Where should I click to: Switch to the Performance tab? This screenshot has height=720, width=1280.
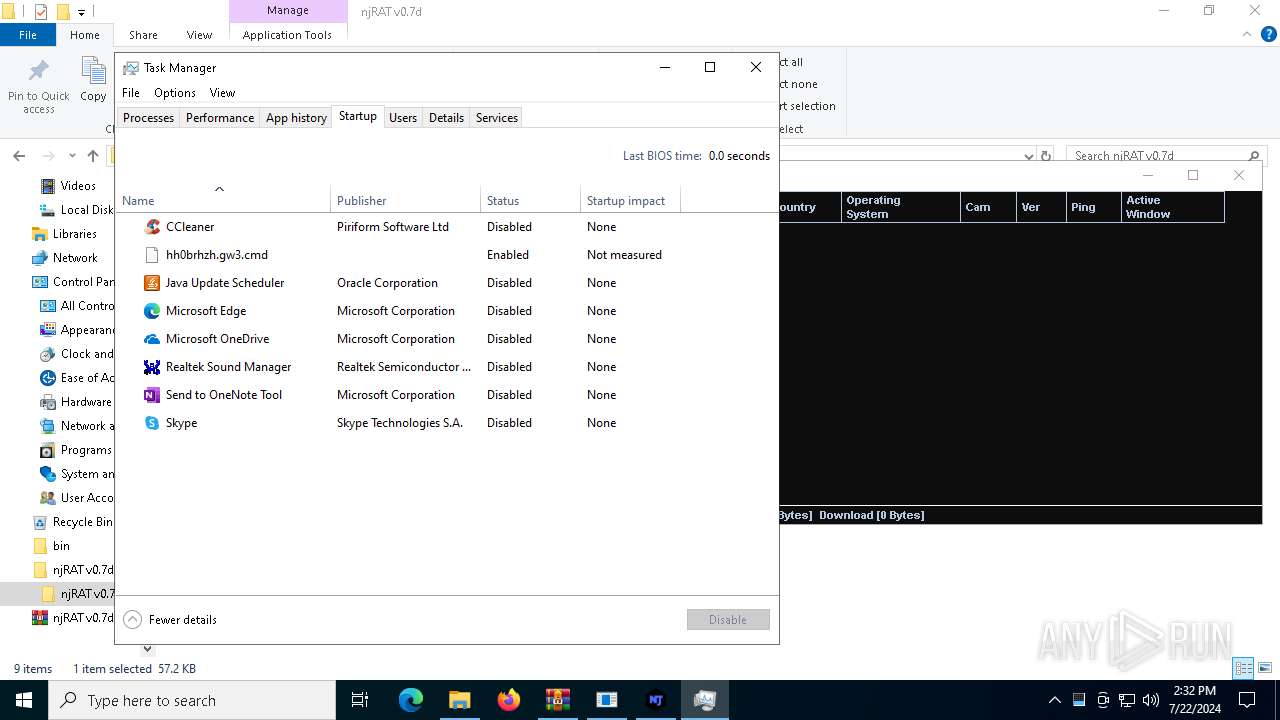tap(220, 117)
